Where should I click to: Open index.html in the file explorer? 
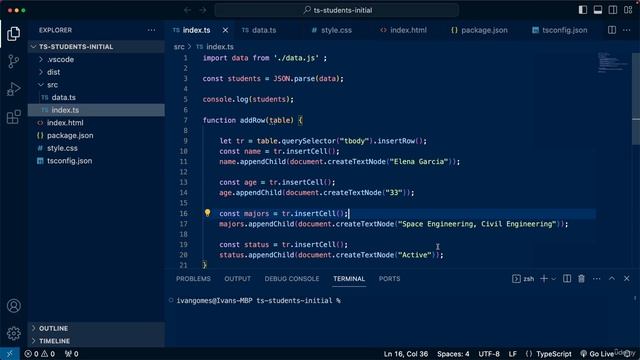97,123
